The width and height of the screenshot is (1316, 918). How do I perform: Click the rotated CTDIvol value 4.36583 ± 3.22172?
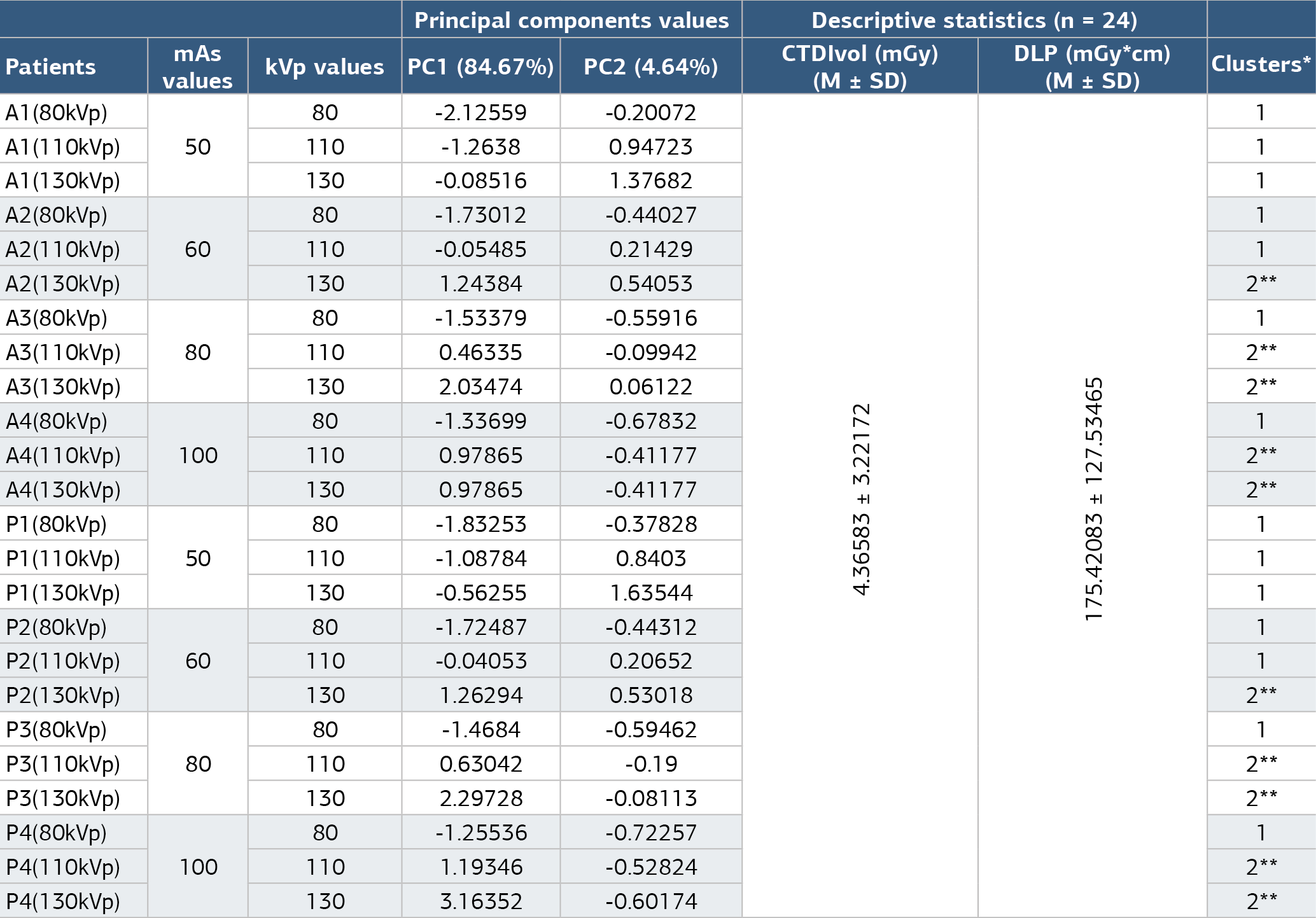860,499
